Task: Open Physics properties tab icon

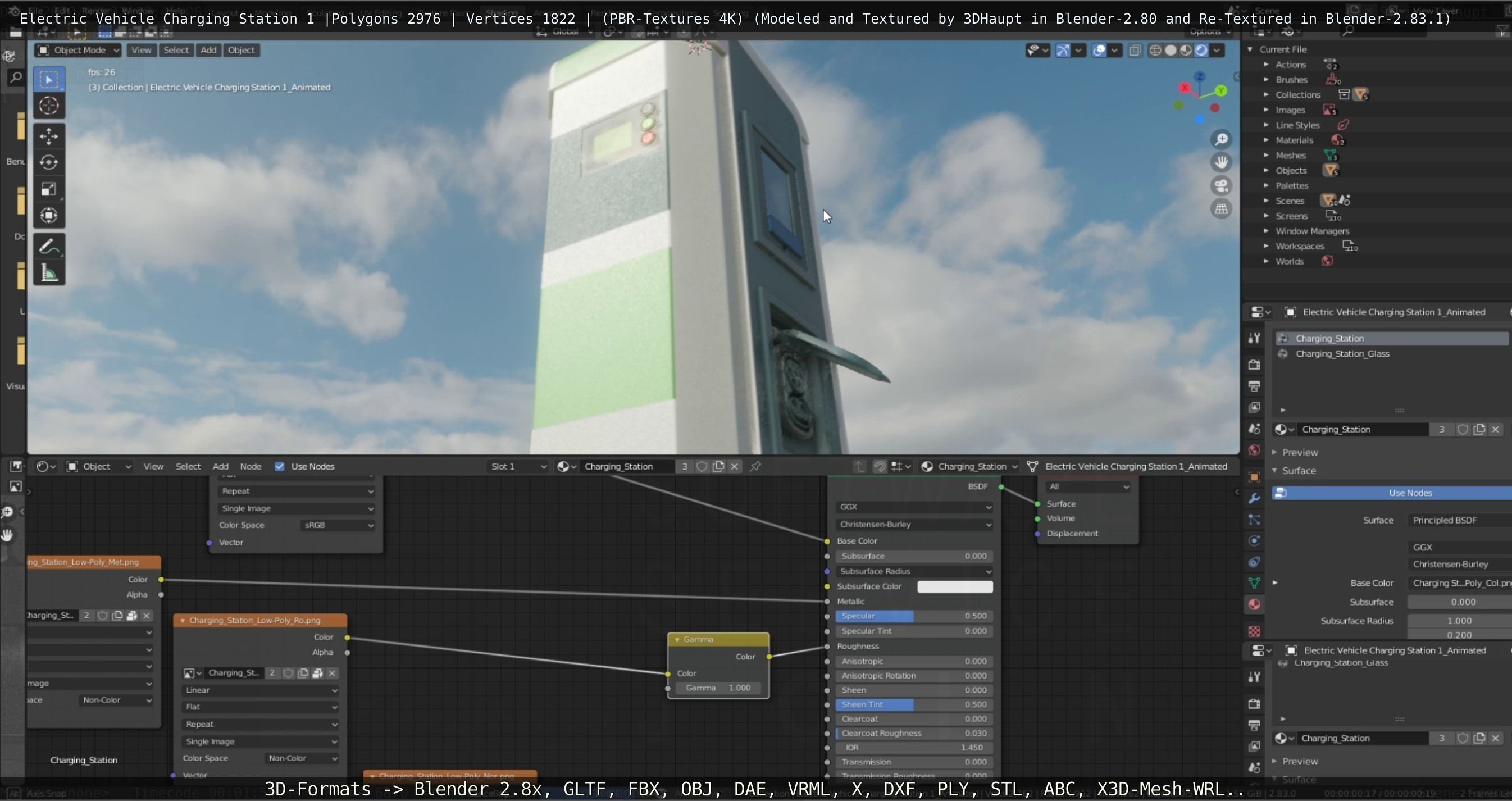Action: tap(1254, 541)
